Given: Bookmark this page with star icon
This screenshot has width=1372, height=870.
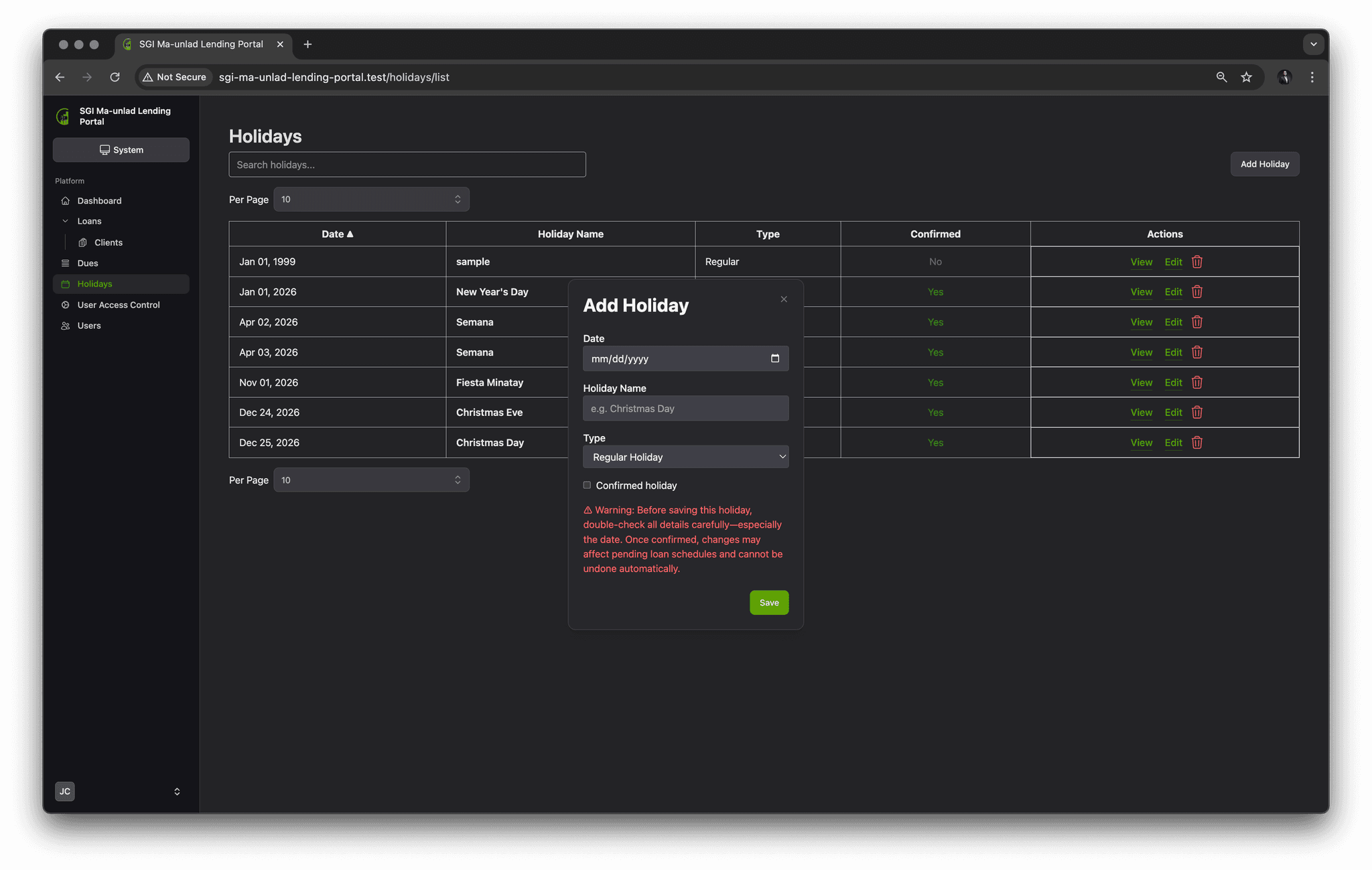Looking at the screenshot, I should 1246,77.
